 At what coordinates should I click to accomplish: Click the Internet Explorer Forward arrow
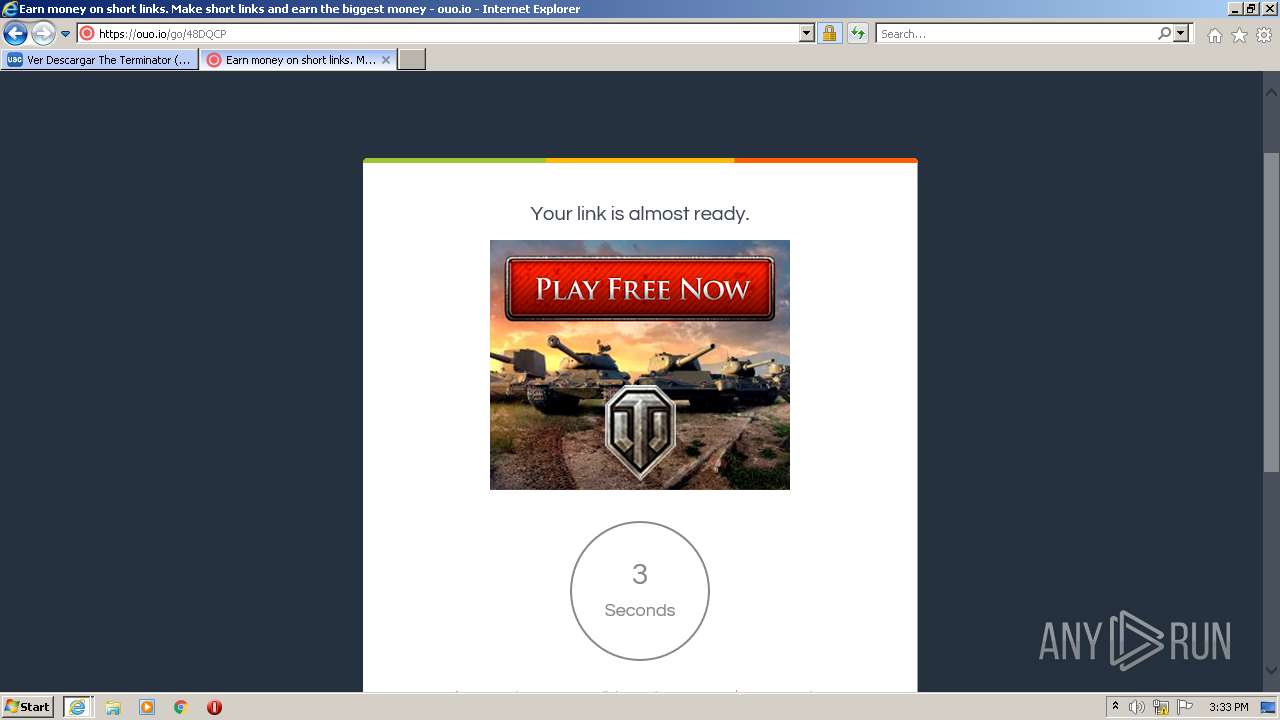click(x=42, y=33)
